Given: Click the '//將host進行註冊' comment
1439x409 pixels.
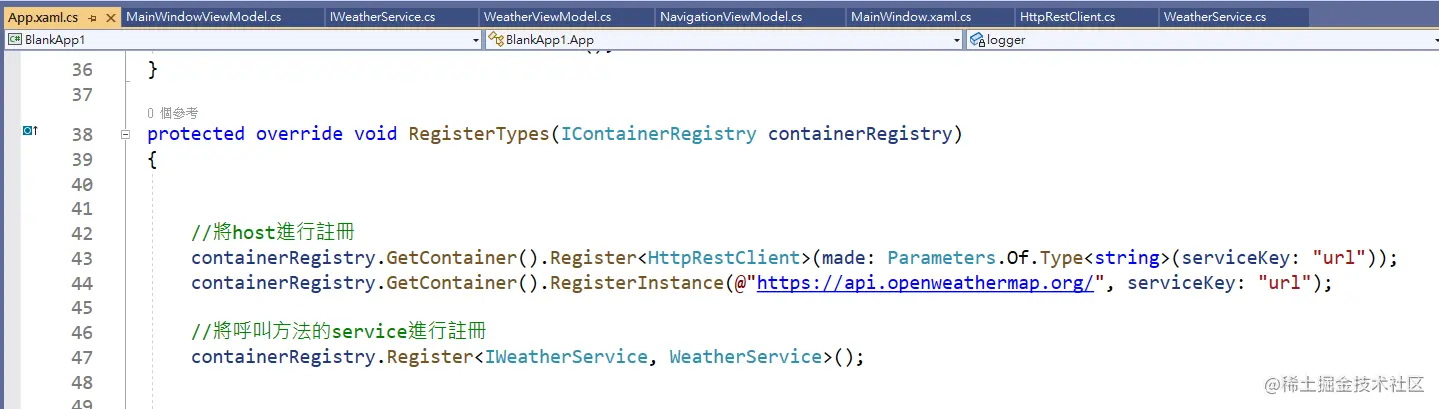Looking at the screenshot, I should [273, 233].
